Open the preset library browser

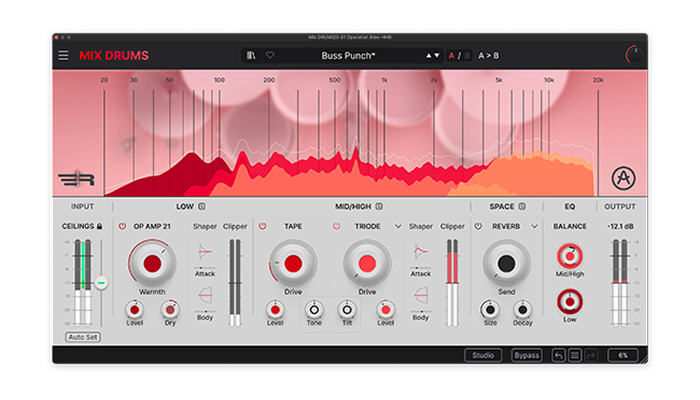pyautogui.click(x=253, y=56)
